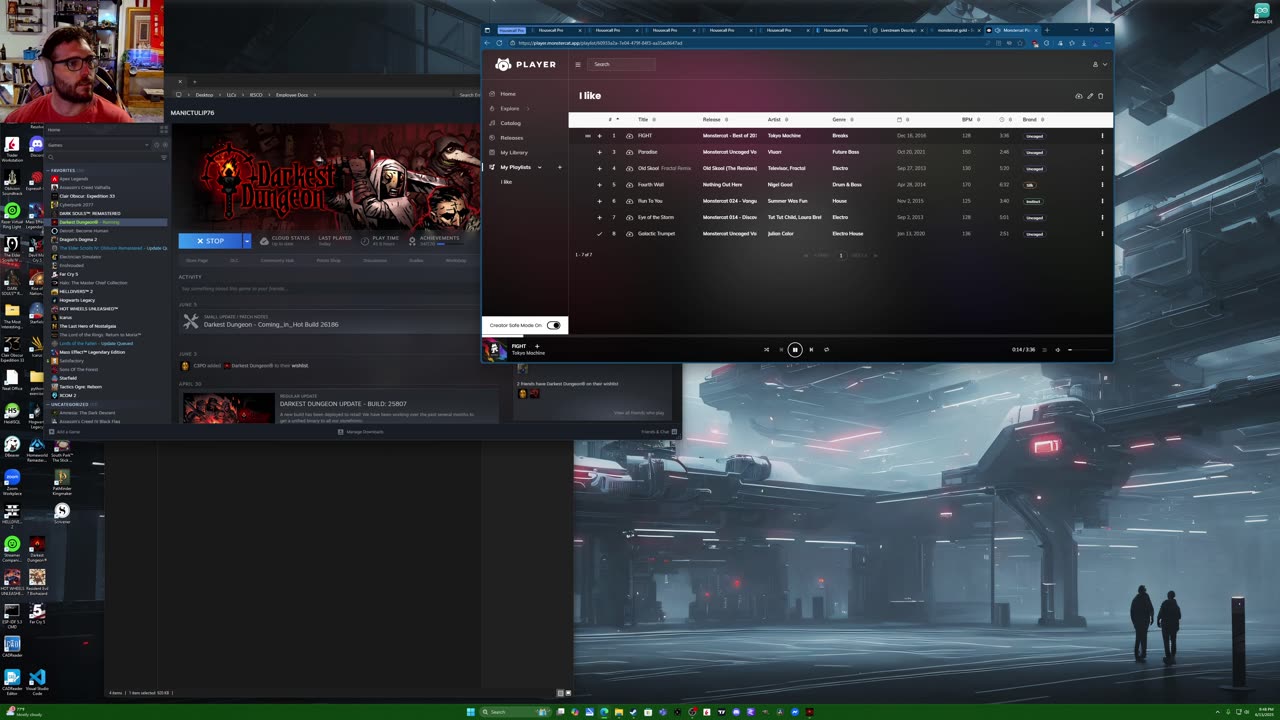Viewport: 1280px width, 720px height.
Task: Open the account dropdown in Monstercat player
Action: [x=1099, y=64]
